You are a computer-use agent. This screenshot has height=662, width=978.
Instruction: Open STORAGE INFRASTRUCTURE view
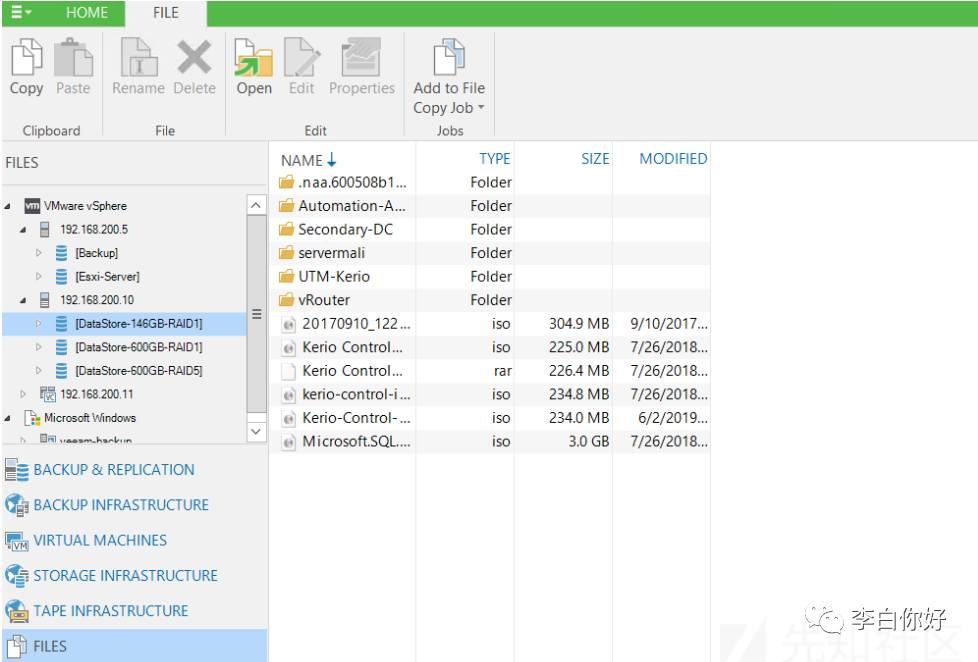click(125, 575)
